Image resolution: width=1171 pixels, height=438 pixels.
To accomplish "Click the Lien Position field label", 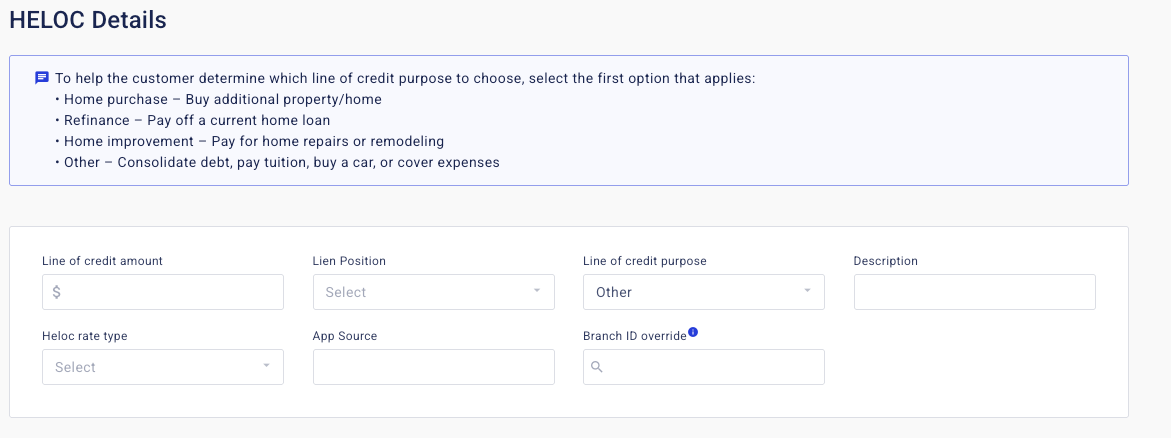I will click(349, 261).
